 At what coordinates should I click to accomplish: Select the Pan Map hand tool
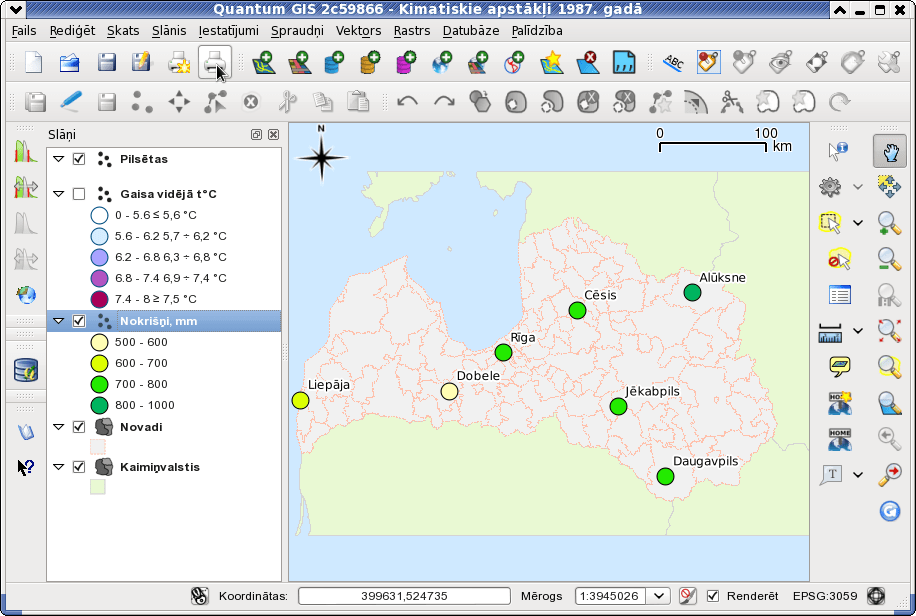[x=890, y=151]
